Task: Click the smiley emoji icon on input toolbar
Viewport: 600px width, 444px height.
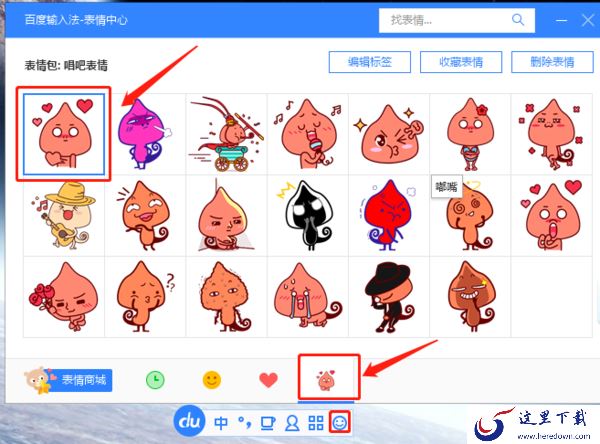Action: [340, 423]
